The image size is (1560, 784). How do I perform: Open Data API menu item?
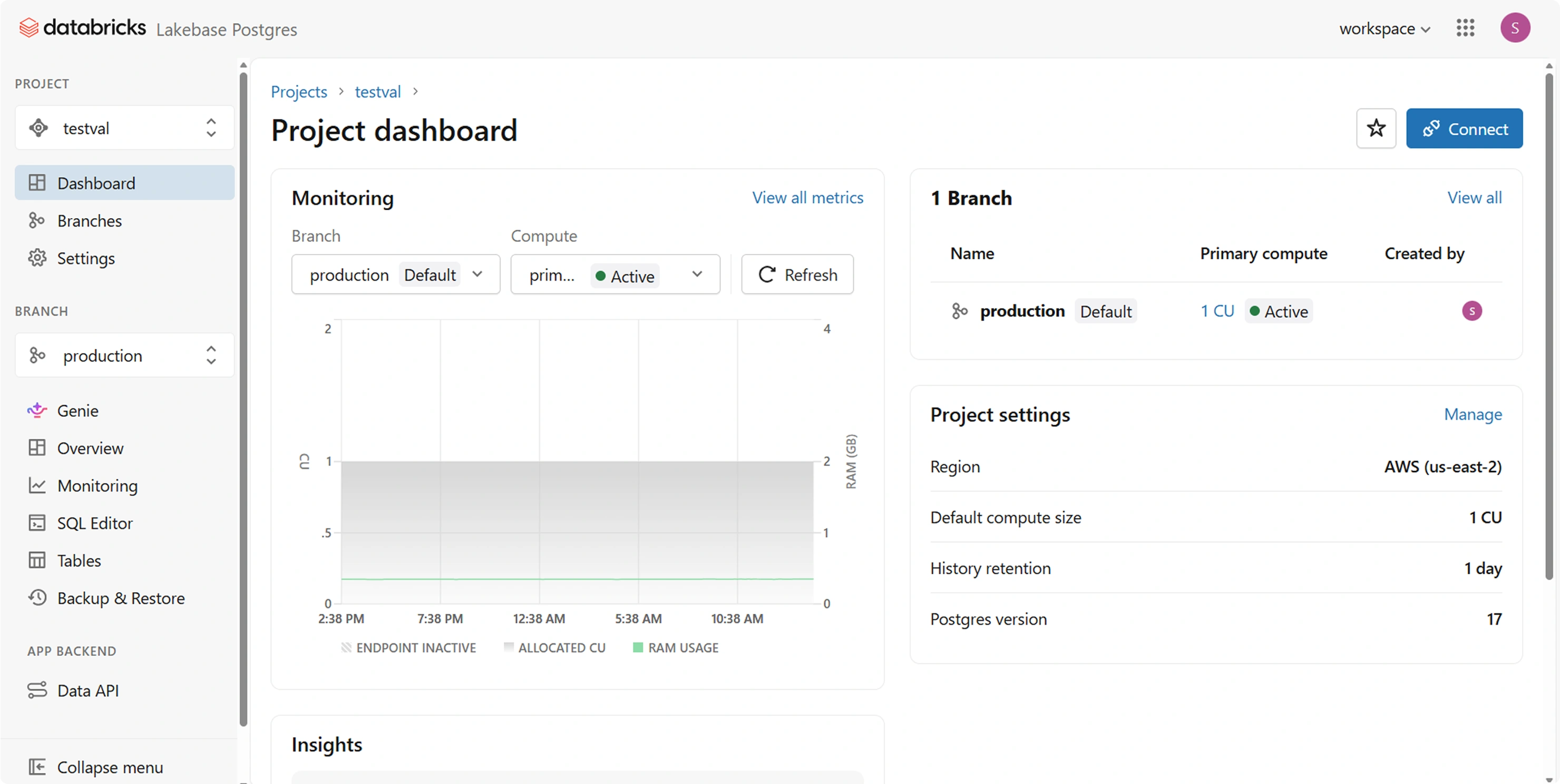125,690
